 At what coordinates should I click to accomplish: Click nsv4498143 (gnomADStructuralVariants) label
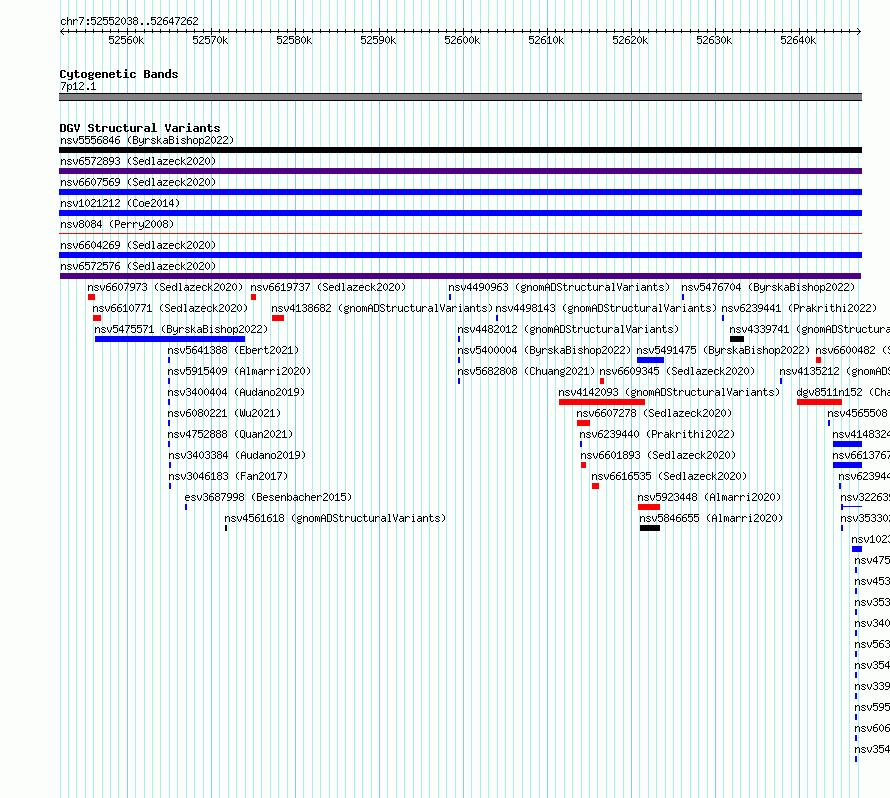point(606,308)
